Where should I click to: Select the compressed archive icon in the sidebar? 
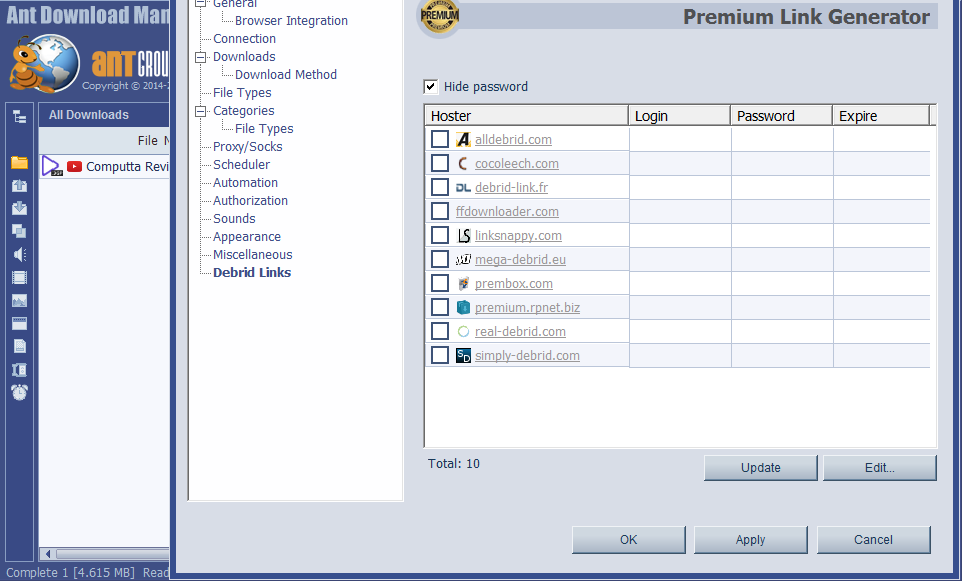click(20, 369)
